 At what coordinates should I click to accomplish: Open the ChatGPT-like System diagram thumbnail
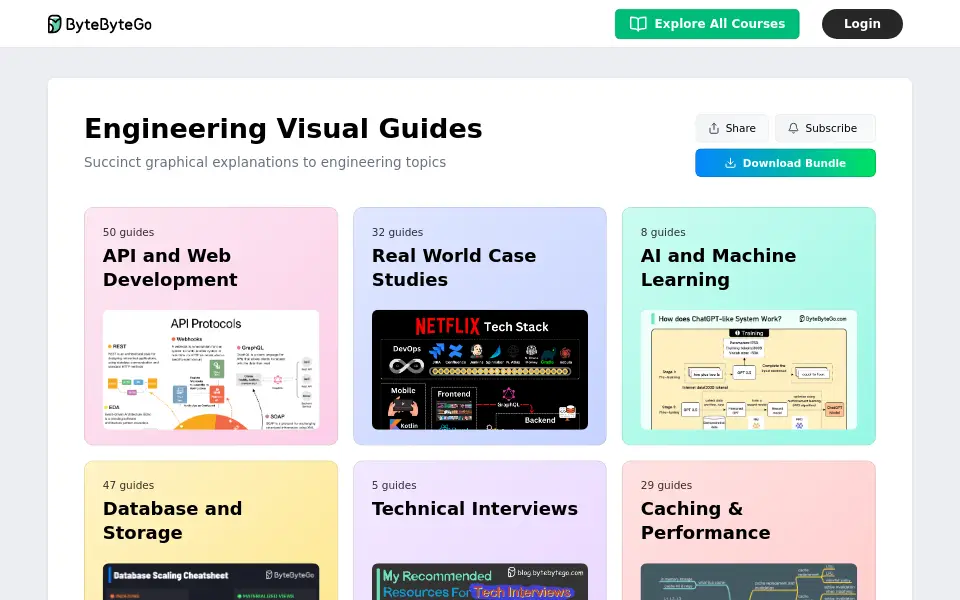(x=749, y=370)
